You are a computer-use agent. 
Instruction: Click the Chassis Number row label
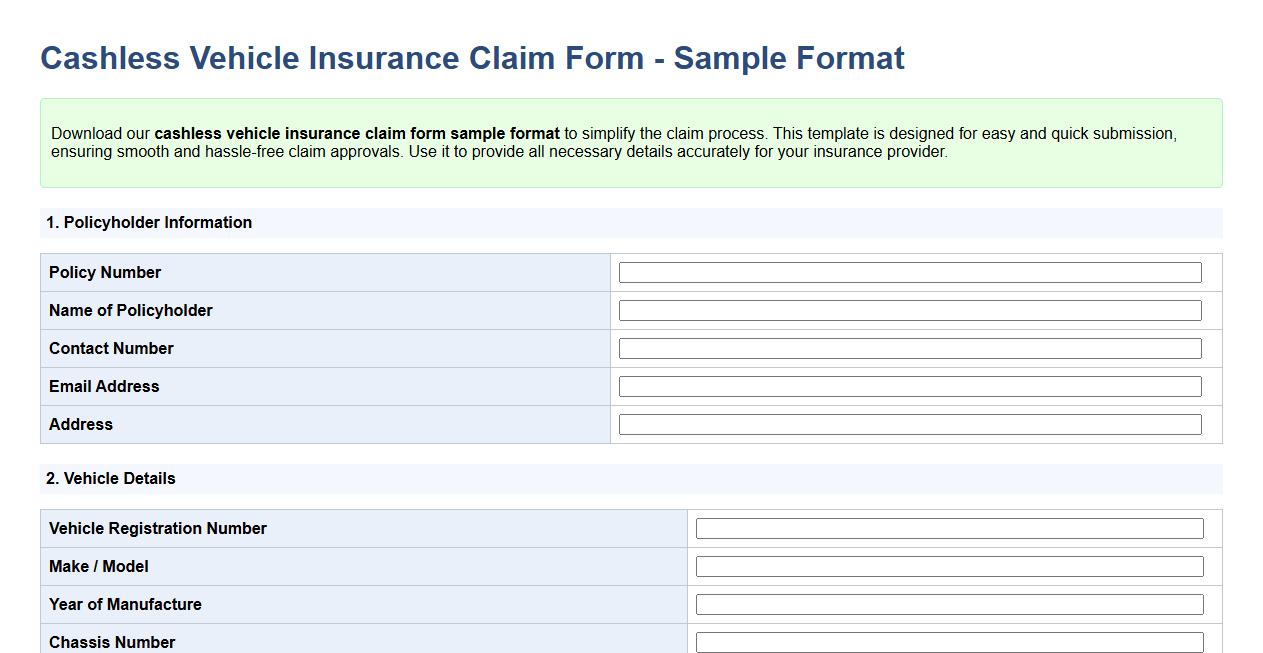110,641
